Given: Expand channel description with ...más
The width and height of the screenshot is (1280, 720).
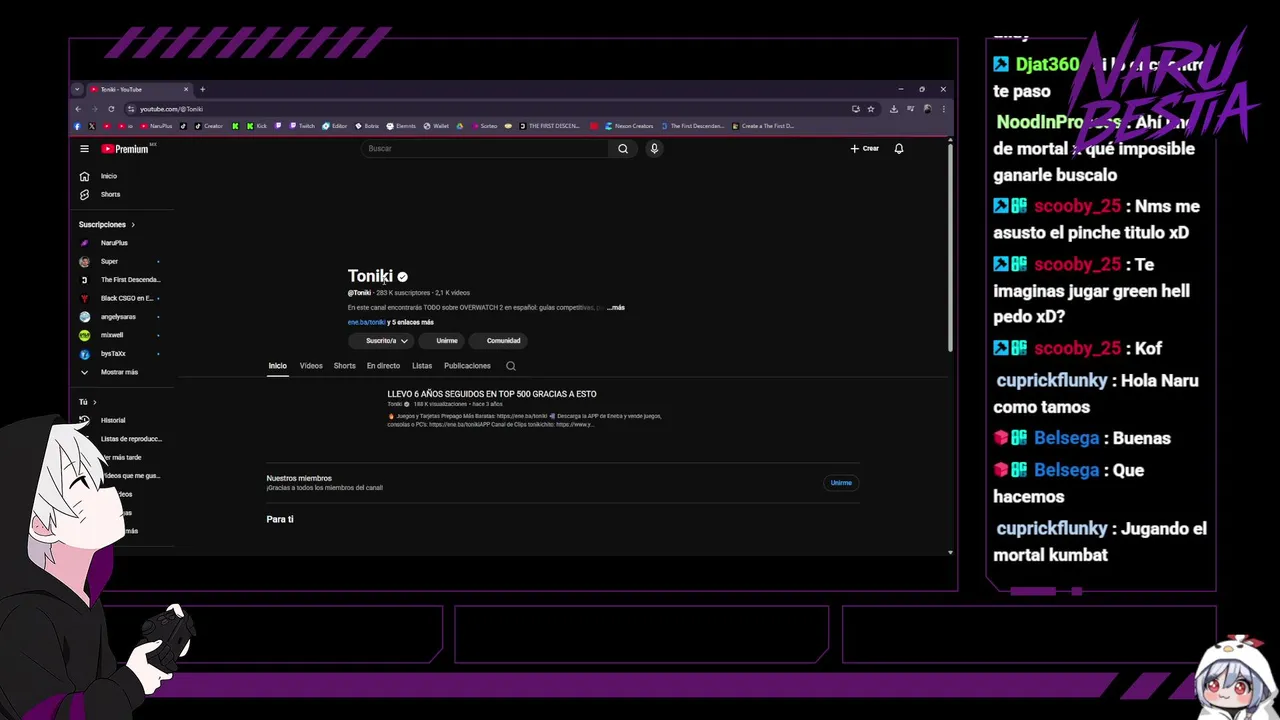Looking at the screenshot, I should (616, 308).
